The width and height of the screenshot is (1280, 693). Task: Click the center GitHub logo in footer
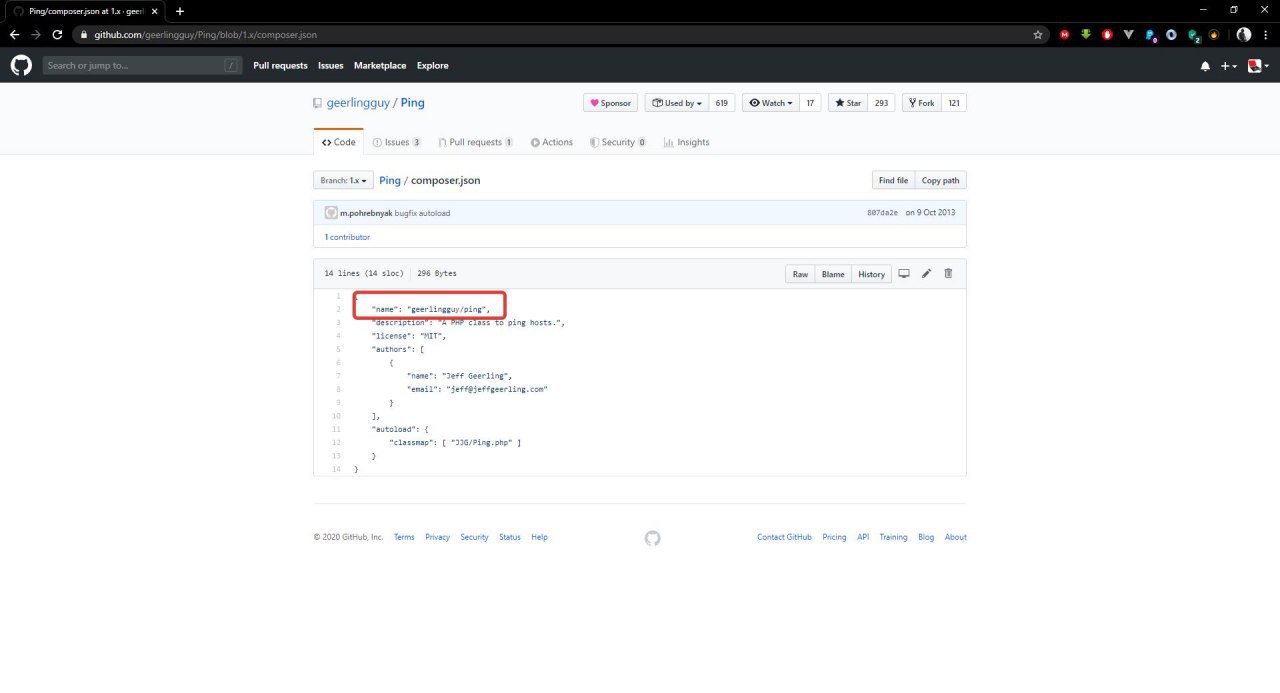(x=652, y=538)
